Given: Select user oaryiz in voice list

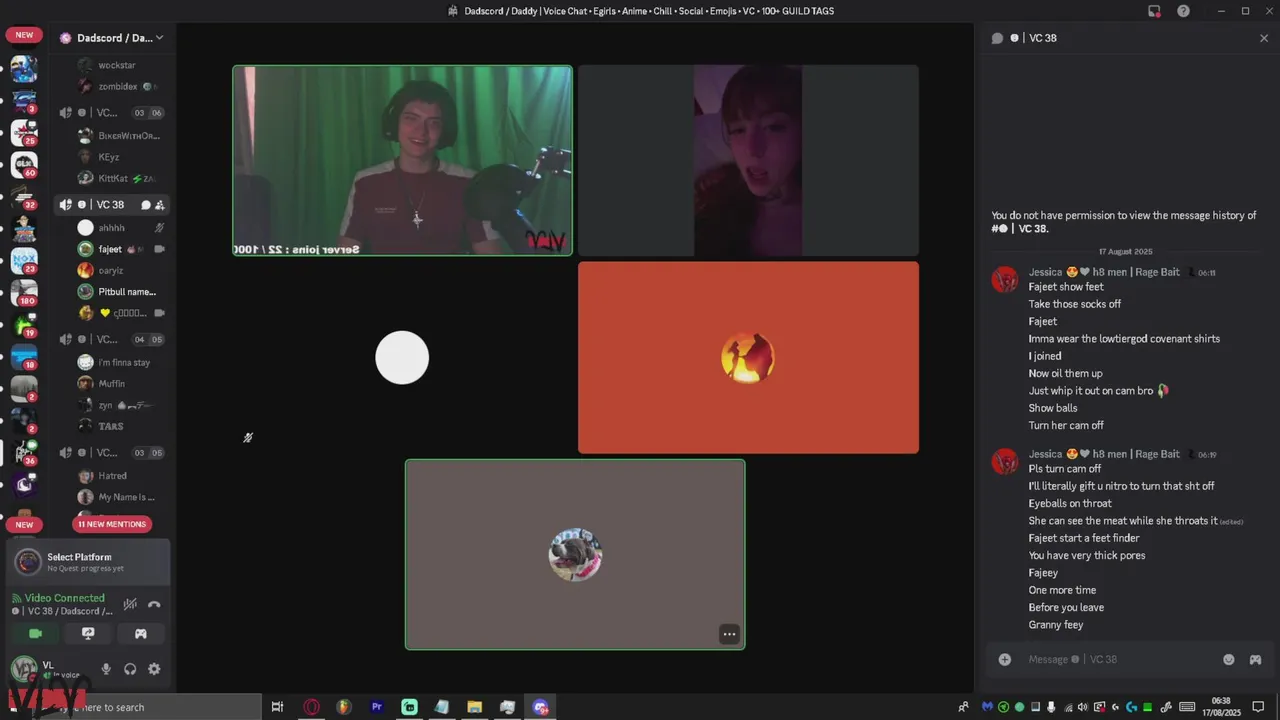Looking at the screenshot, I should click(120, 270).
